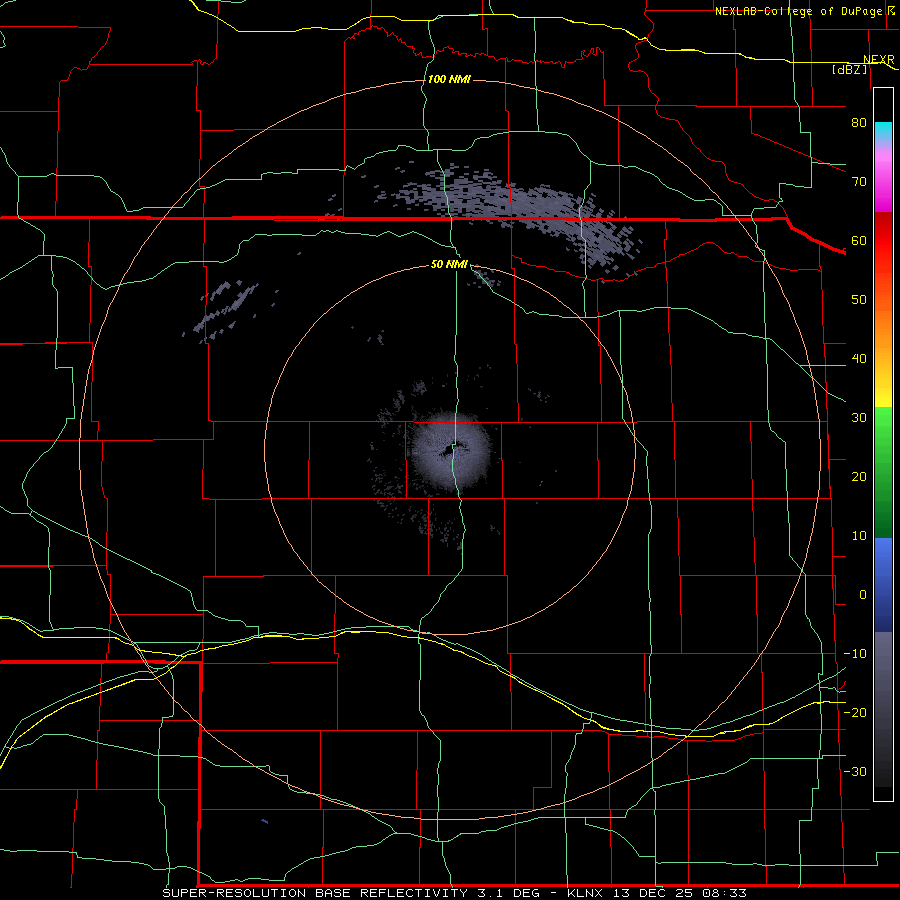
Task: Click the 'NEXR' label above the color scale
Action: (x=878, y=60)
